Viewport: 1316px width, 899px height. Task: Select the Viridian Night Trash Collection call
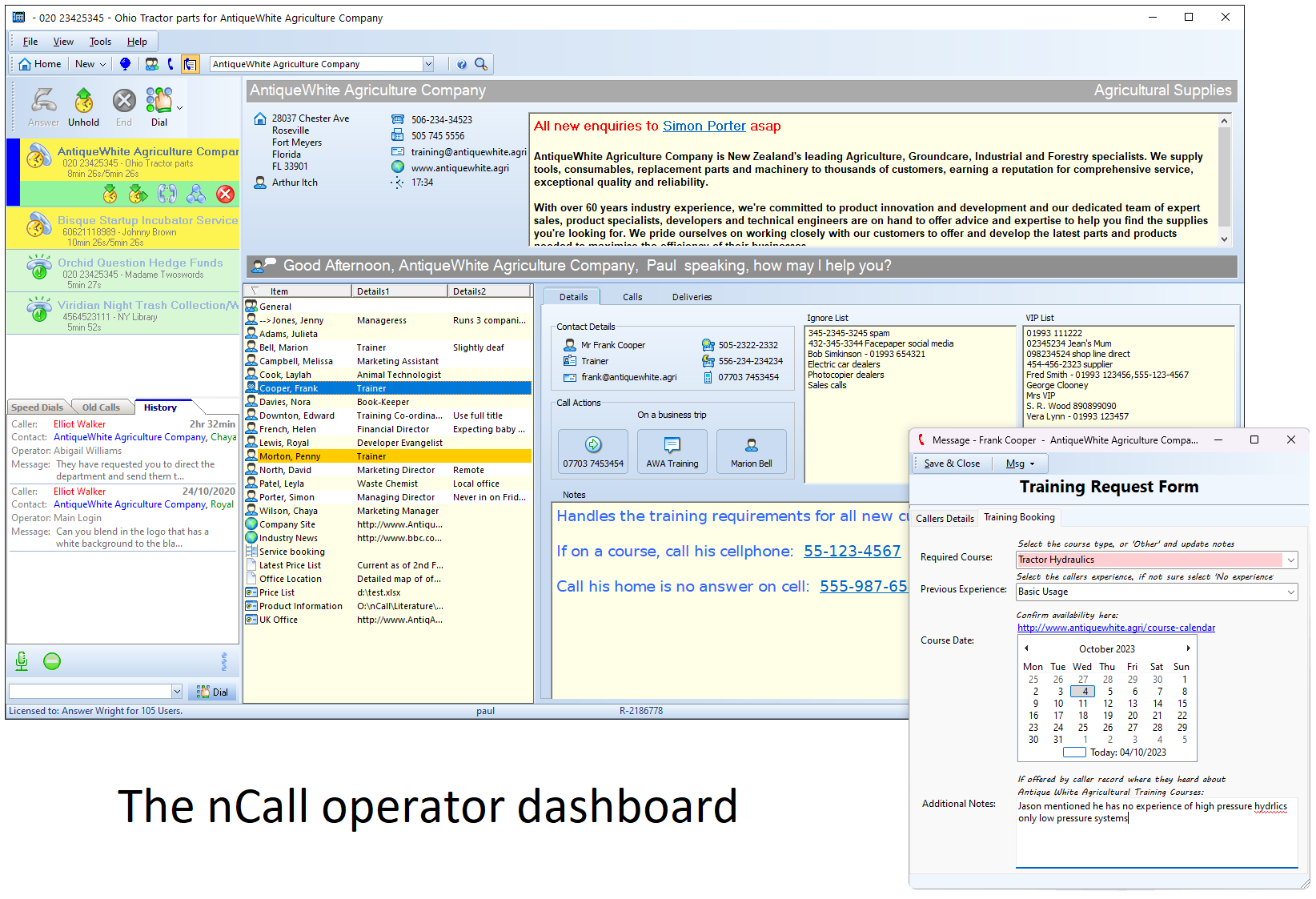click(x=123, y=314)
